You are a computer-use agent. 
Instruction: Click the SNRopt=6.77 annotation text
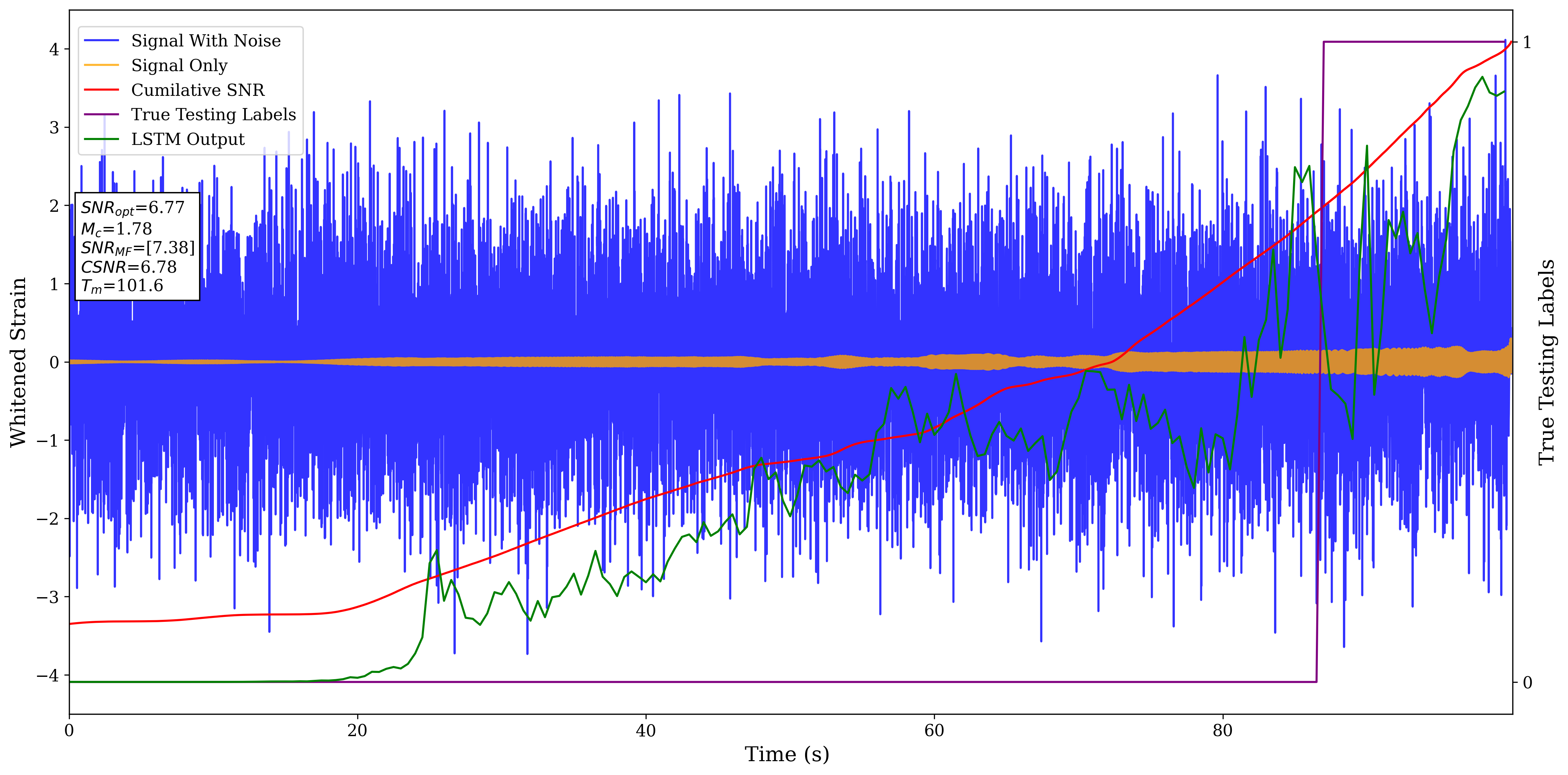pyautogui.click(x=132, y=208)
